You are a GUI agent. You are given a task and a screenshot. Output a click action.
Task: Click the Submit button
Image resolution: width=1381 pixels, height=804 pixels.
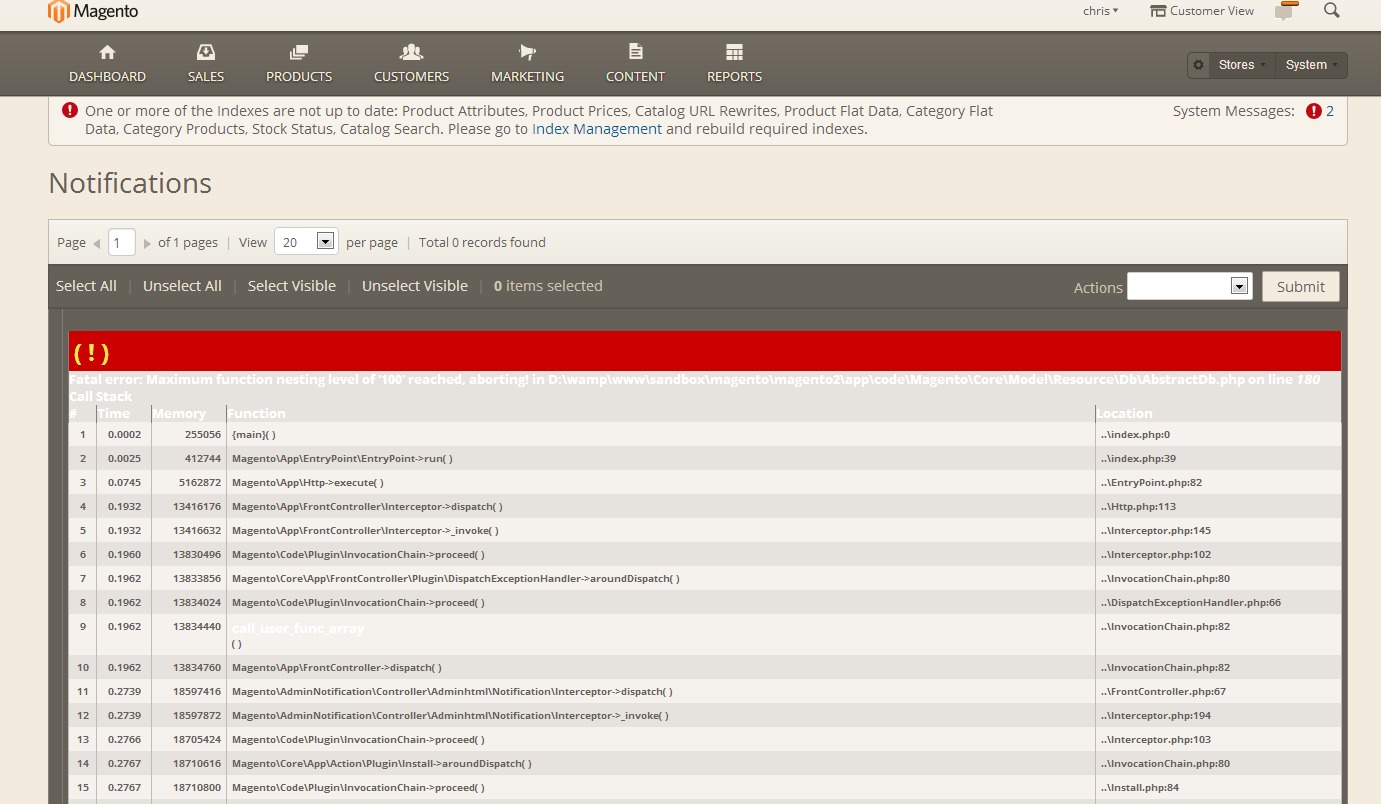(x=1300, y=286)
